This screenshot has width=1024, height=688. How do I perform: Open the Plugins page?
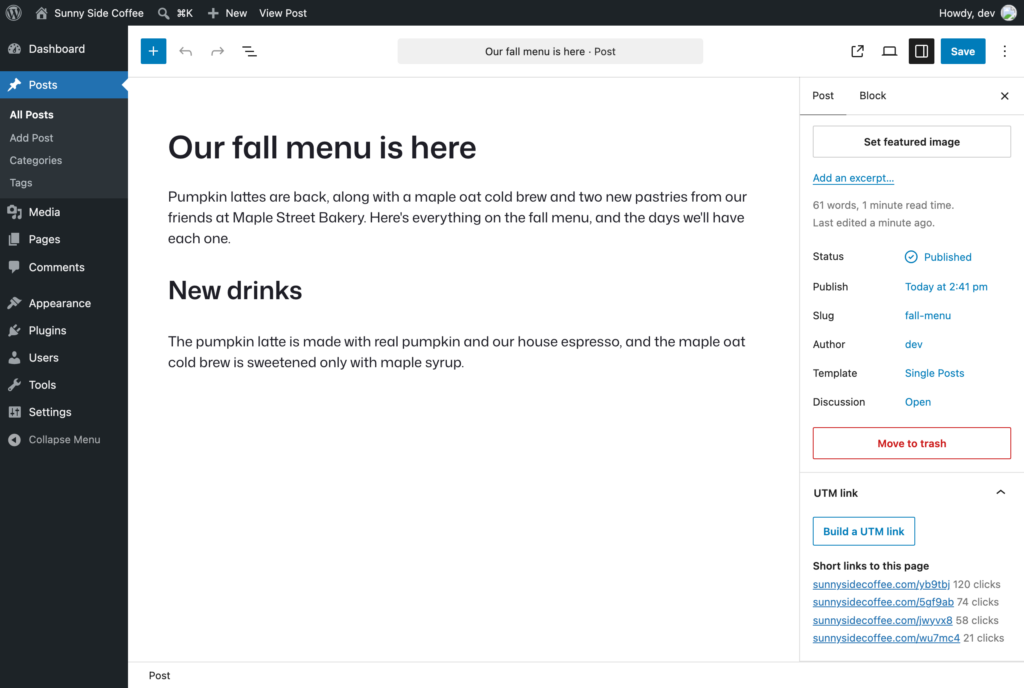point(47,330)
